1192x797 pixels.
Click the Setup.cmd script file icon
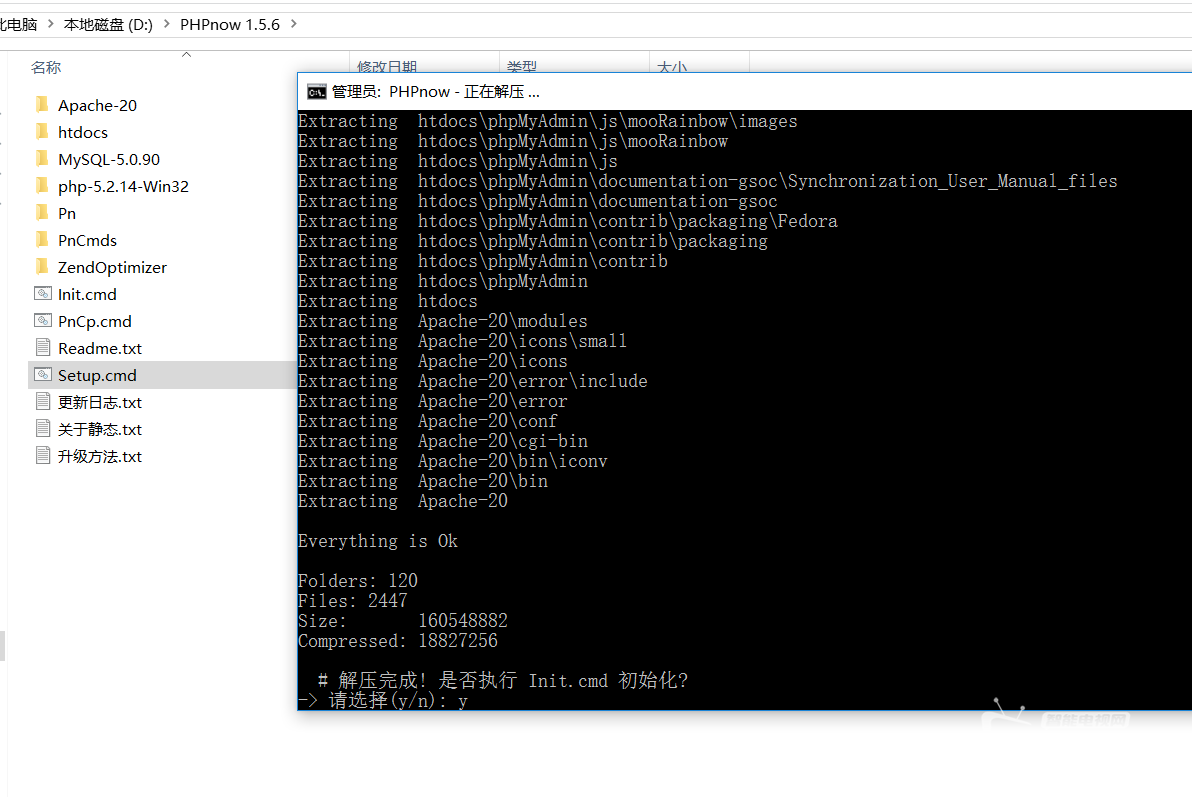[43, 374]
